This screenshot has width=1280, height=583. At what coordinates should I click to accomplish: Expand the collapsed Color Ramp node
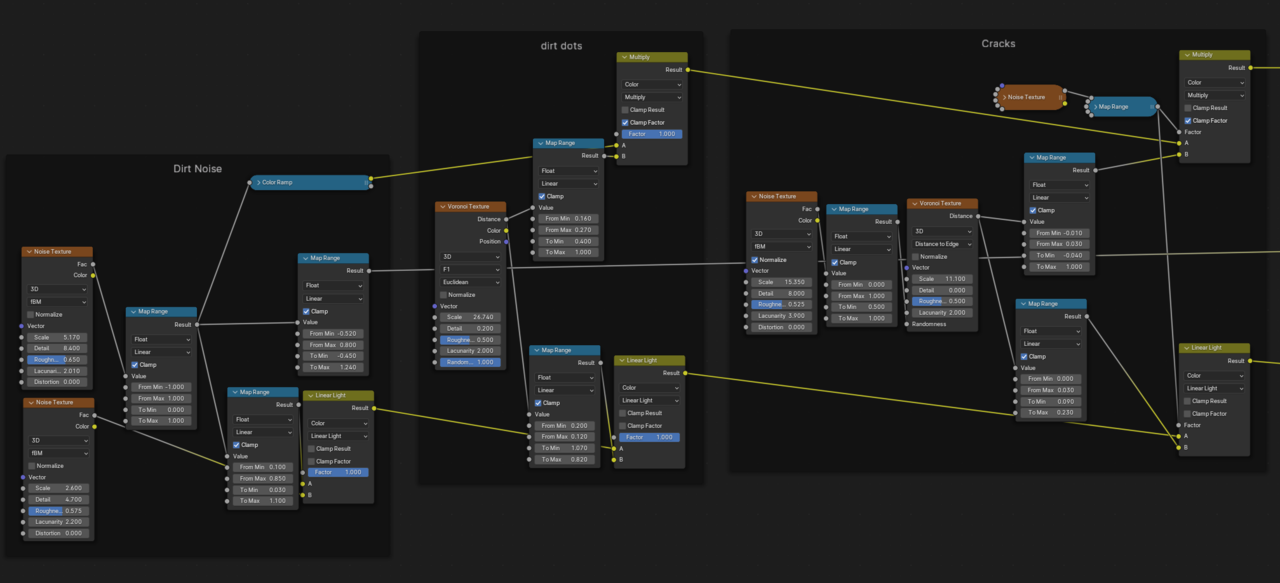coord(257,182)
